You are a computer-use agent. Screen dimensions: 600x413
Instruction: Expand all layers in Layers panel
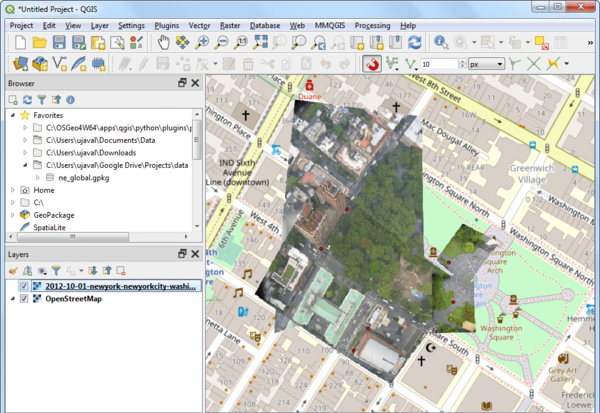(92, 271)
